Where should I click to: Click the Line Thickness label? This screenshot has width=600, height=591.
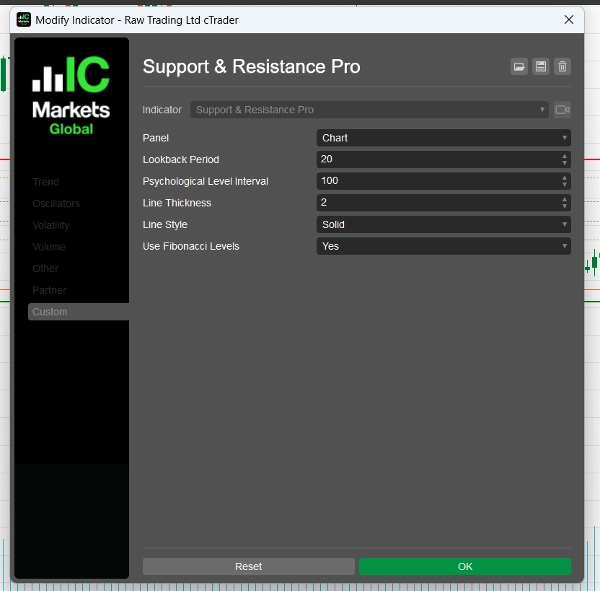click(x=177, y=203)
